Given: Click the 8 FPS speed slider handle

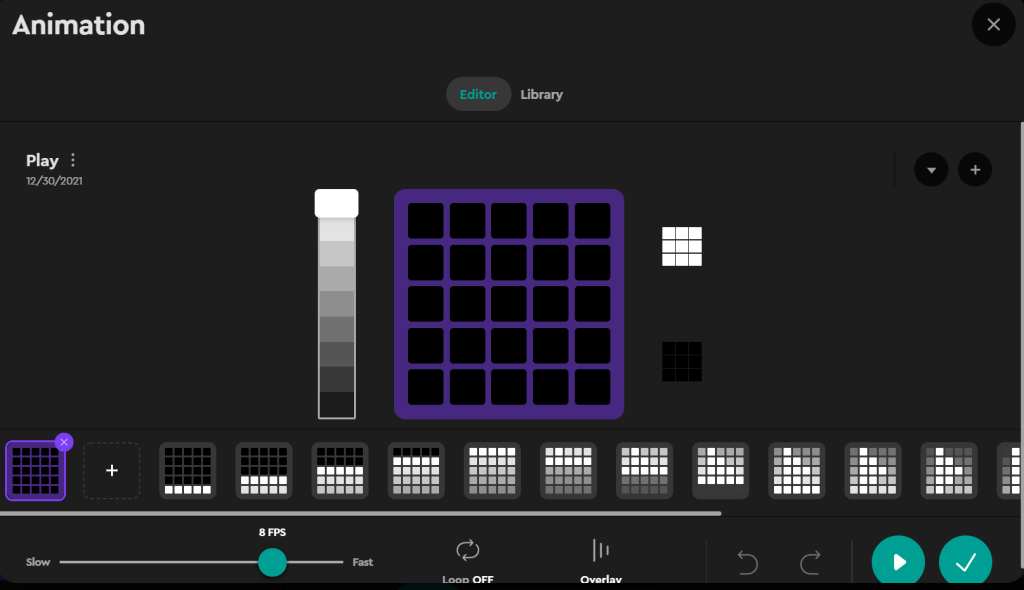Looking at the screenshot, I should pyautogui.click(x=272, y=562).
